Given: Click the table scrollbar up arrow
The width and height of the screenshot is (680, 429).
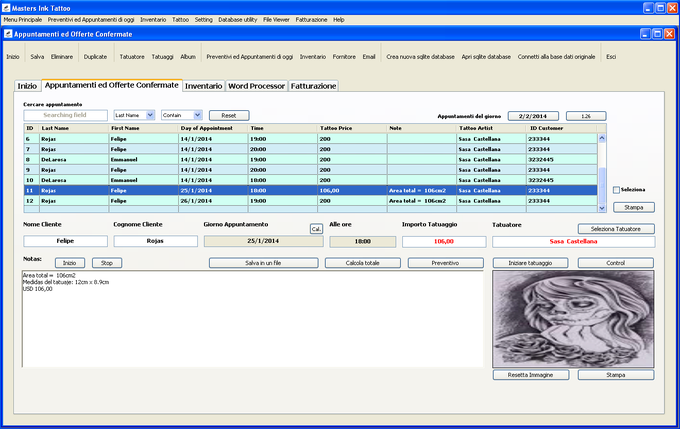Looking at the screenshot, I should tap(602, 138).
